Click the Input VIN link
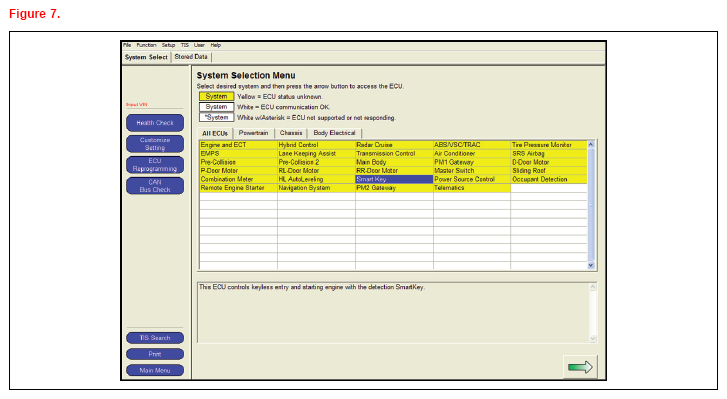This screenshot has height=399, width=727. (137, 105)
